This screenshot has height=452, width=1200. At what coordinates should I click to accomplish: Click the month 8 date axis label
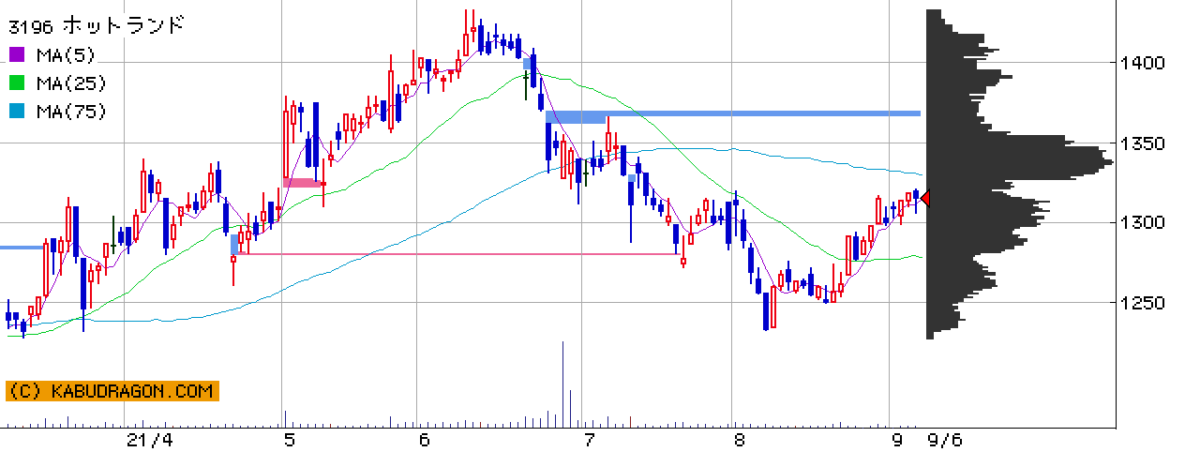[x=738, y=439]
